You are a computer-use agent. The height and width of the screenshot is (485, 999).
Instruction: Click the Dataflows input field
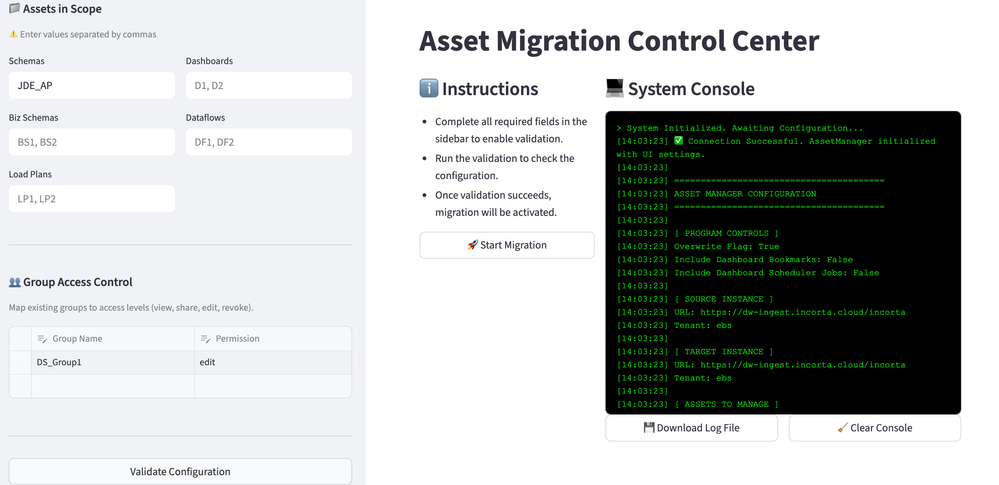point(269,142)
